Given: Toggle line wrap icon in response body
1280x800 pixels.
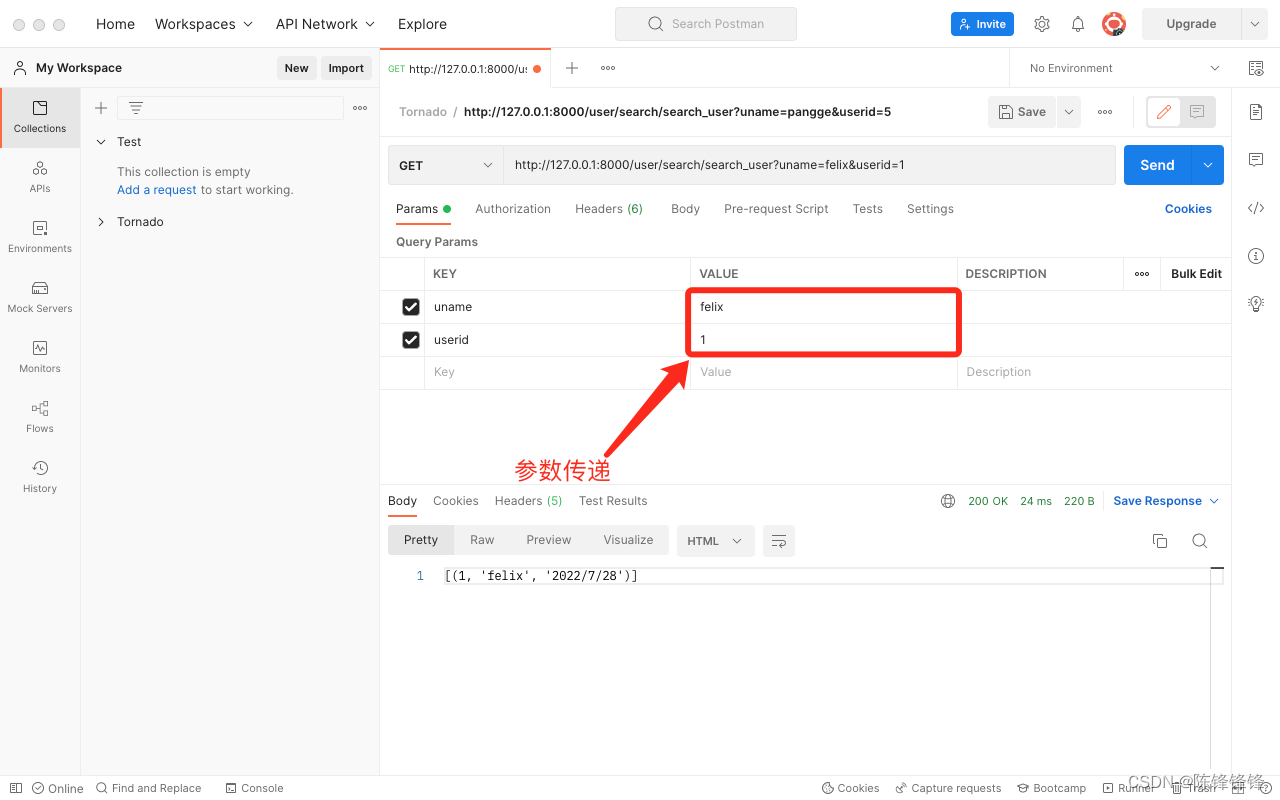Looking at the screenshot, I should click(779, 541).
